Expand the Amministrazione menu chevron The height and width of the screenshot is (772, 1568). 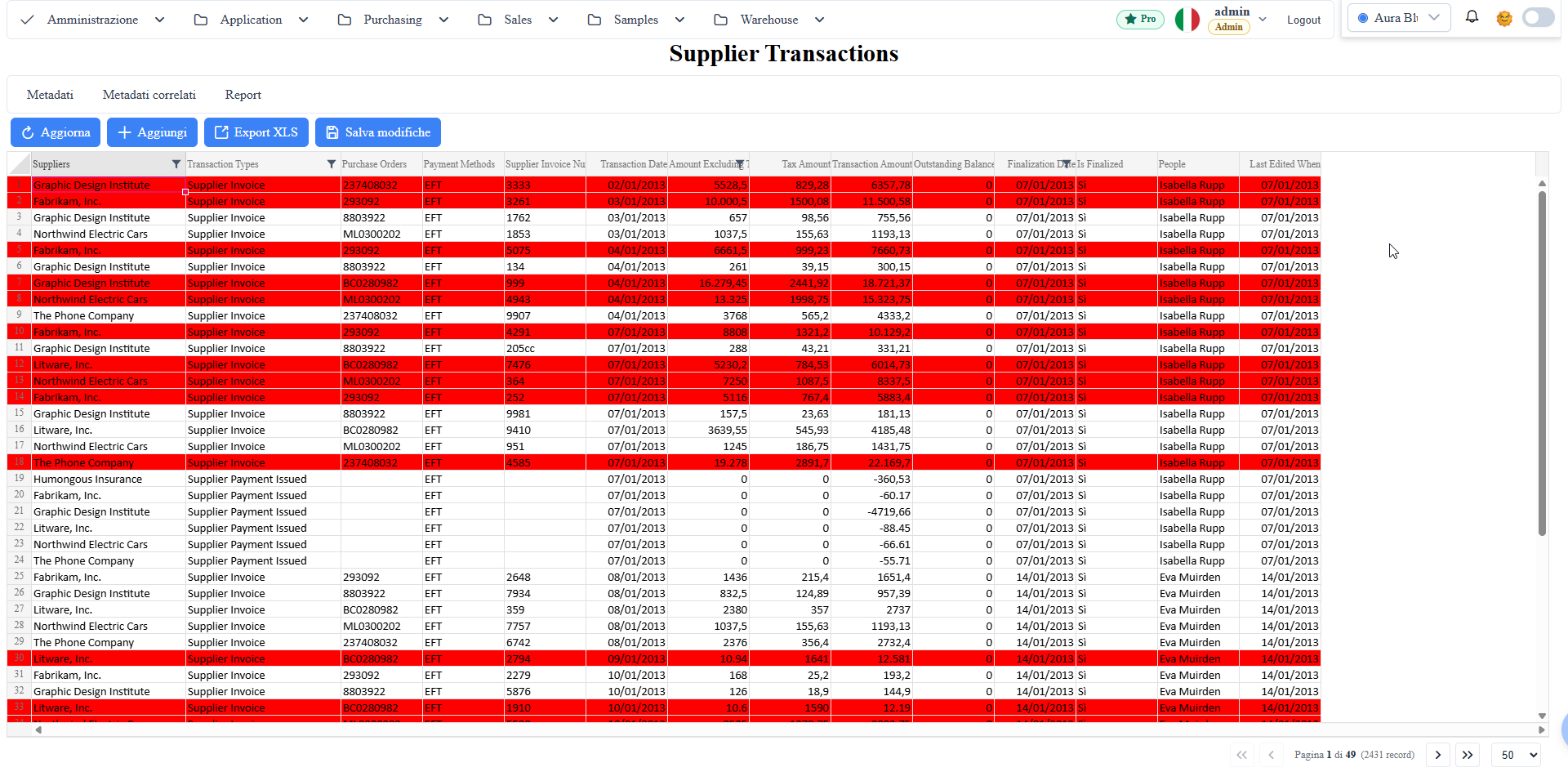click(x=159, y=20)
